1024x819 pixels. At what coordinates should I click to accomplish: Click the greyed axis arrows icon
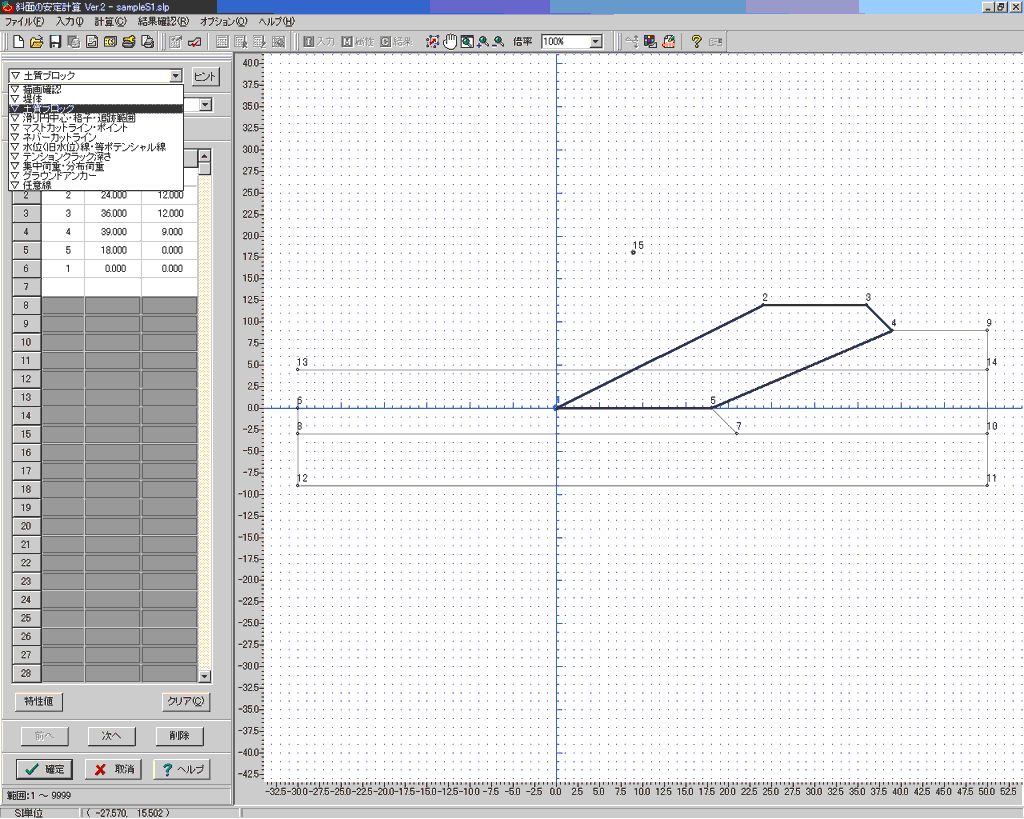click(632, 42)
